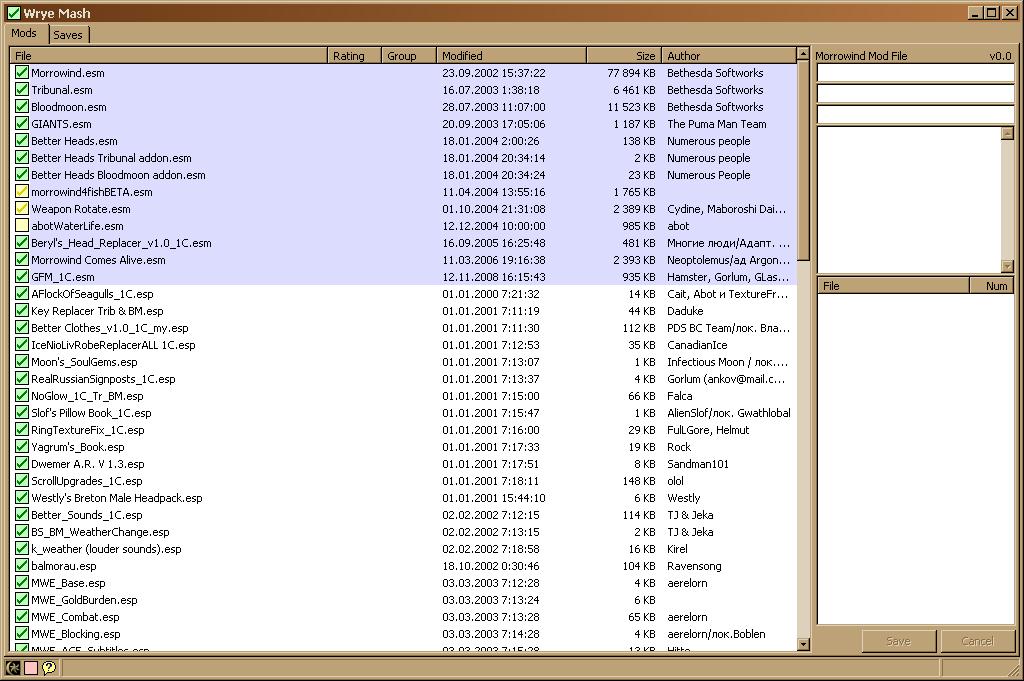Toggle the Tribunal.esm checkbox
Viewport: 1024px width, 681px height.
pyautogui.click(x=22, y=89)
